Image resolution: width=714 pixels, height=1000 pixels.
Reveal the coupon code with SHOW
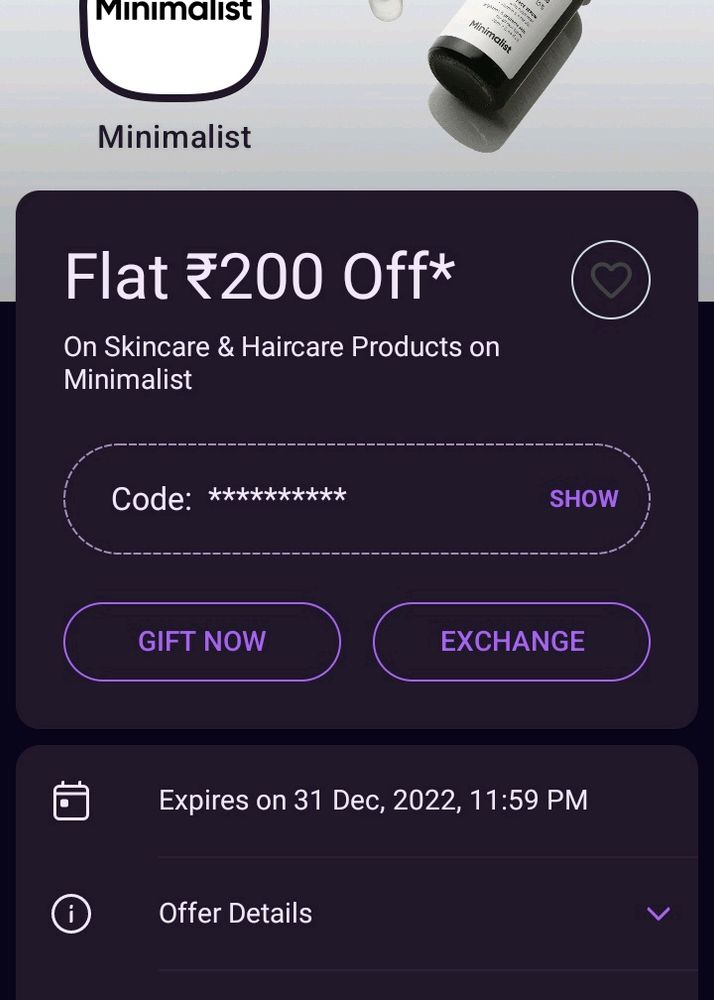pos(584,498)
